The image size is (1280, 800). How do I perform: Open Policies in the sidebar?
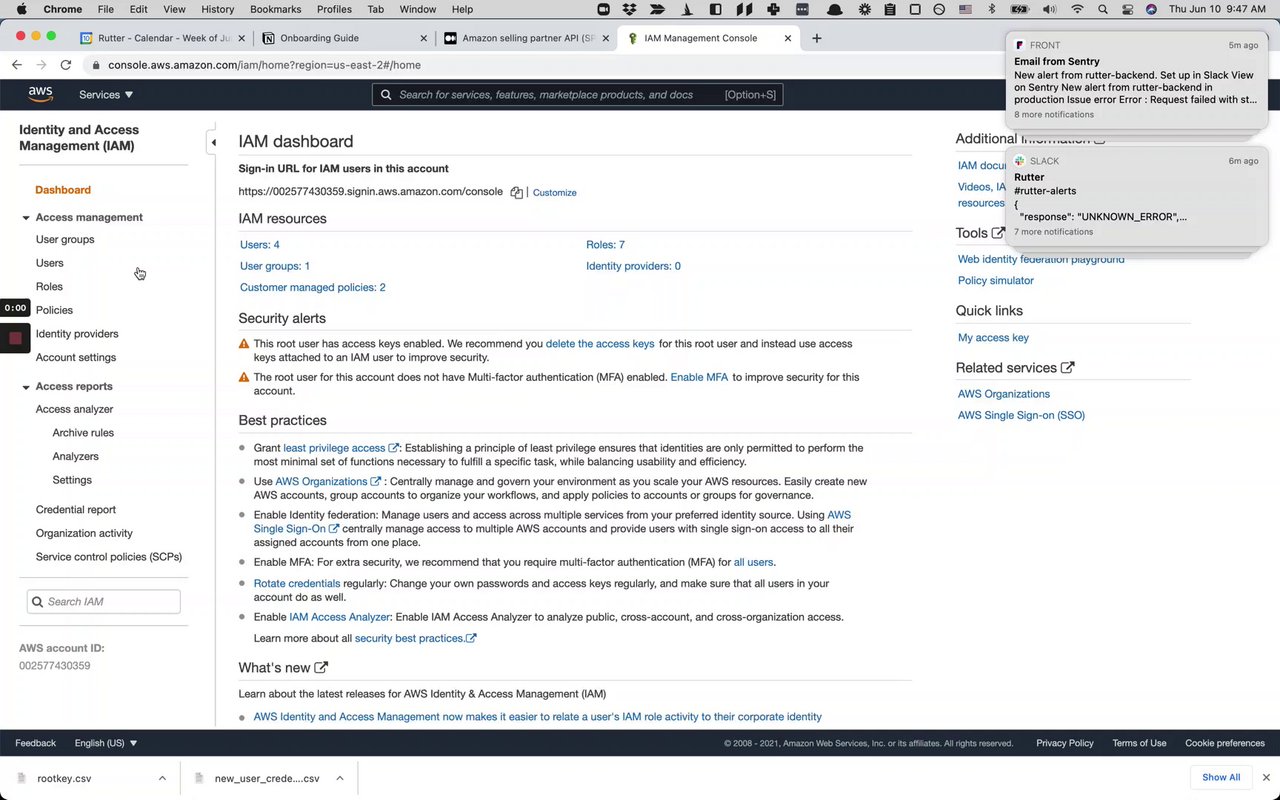[x=54, y=310]
